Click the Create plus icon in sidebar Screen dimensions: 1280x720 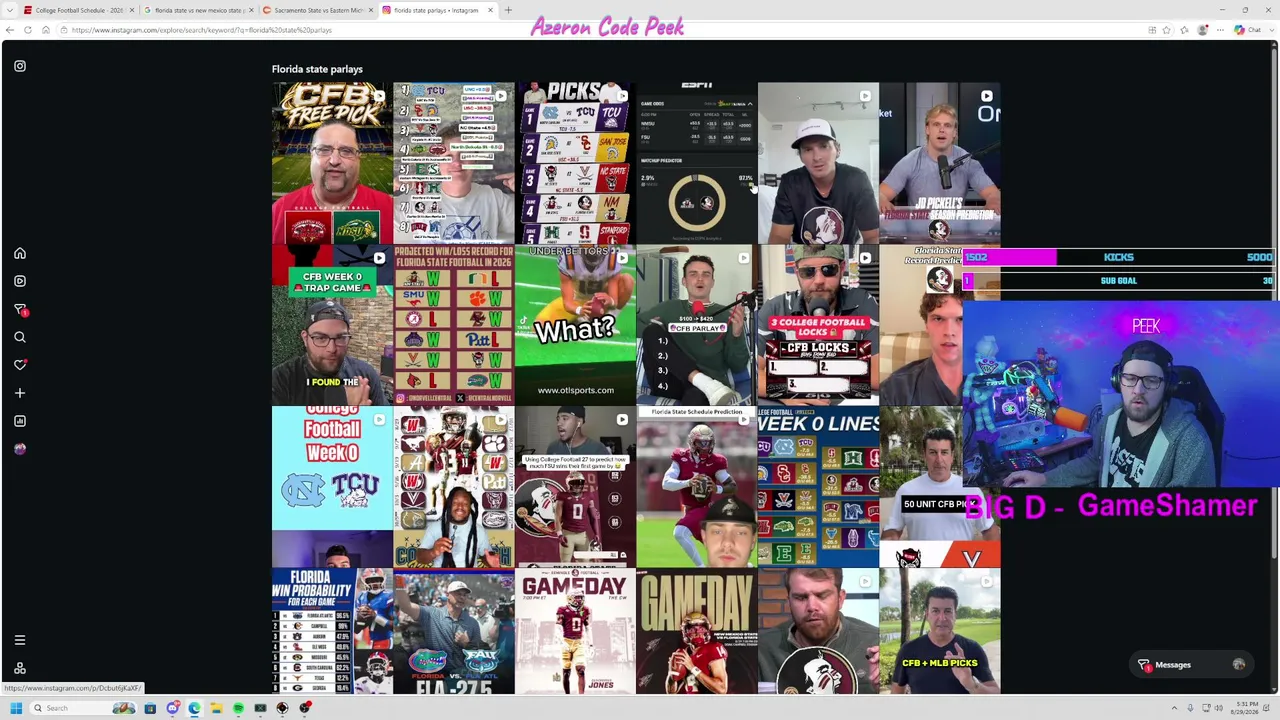pos(20,393)
